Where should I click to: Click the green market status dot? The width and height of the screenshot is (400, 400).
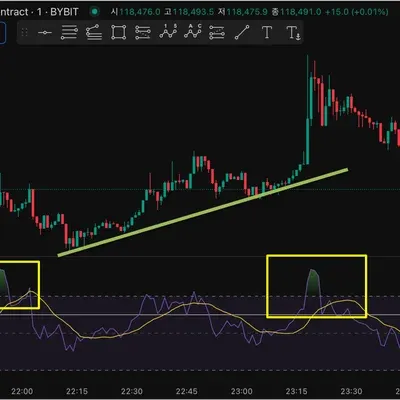(x=95, y=12)
